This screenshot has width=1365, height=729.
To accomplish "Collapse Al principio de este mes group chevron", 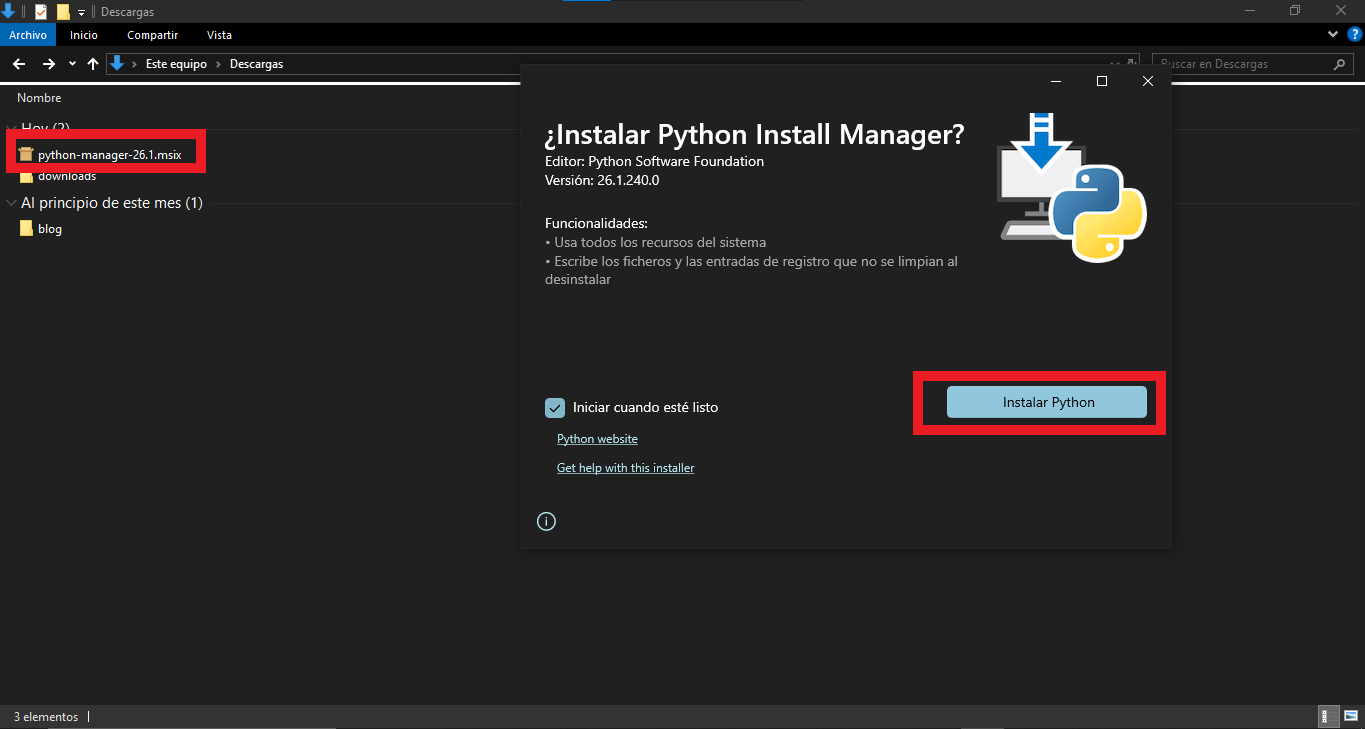I will point(11,203).
